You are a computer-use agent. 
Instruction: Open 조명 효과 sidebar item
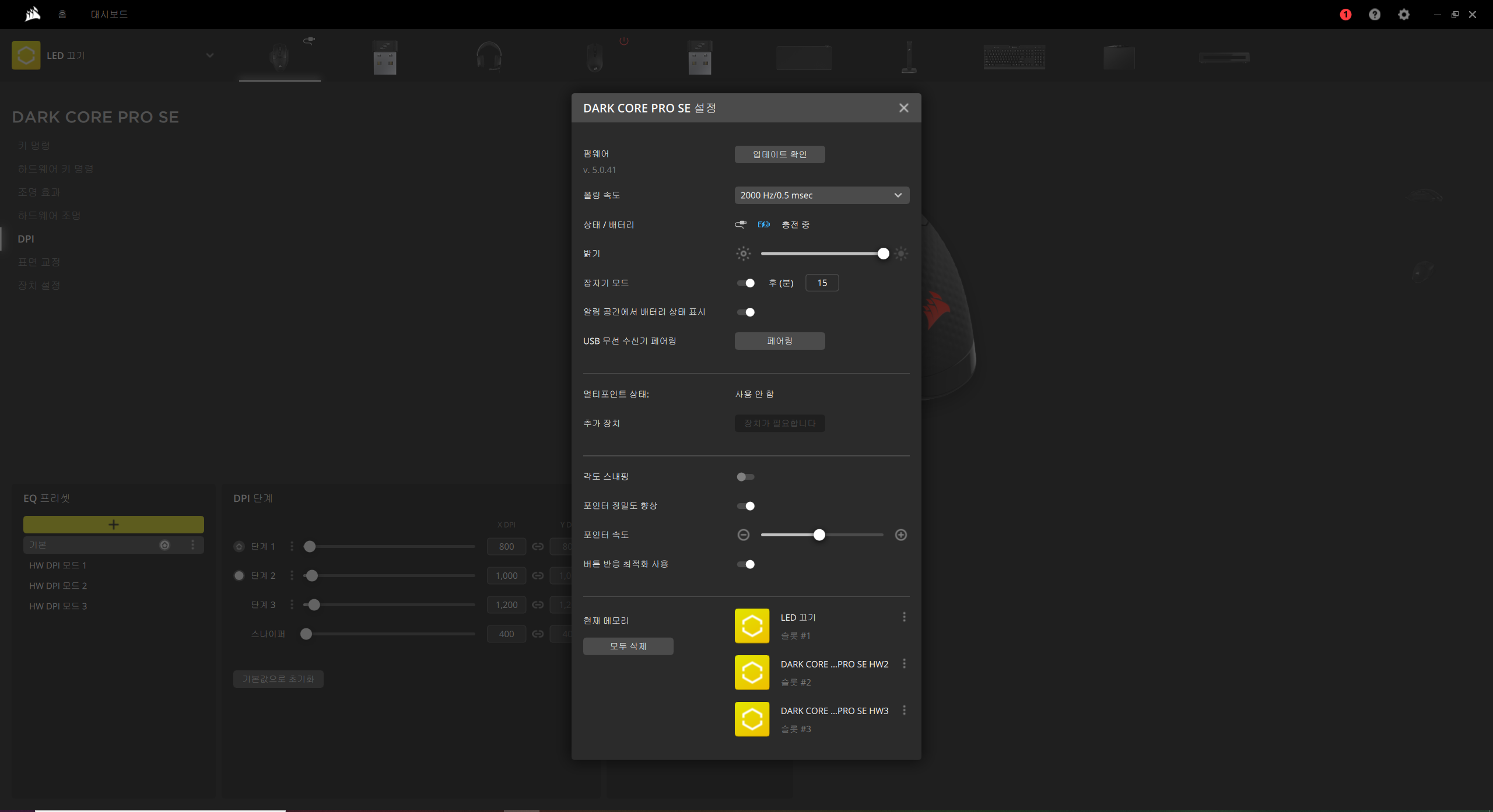tap(39, 192)
